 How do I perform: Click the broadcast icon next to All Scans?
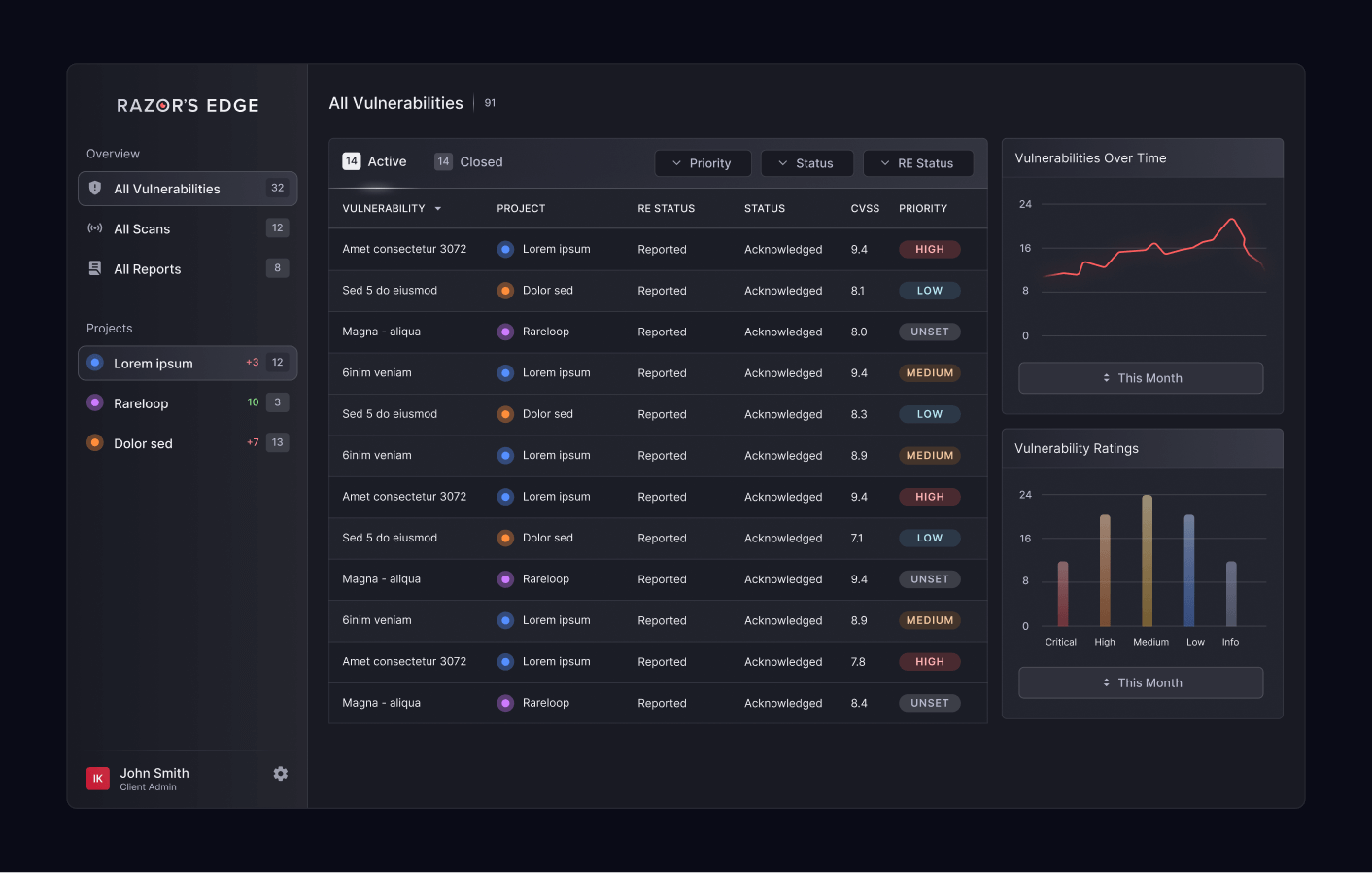point(95,228)
